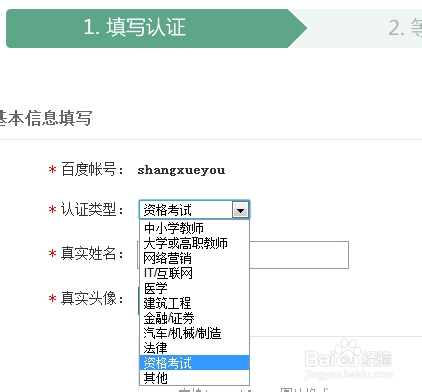Select 网络营销 in dropdown list

[x=194, y=258]
